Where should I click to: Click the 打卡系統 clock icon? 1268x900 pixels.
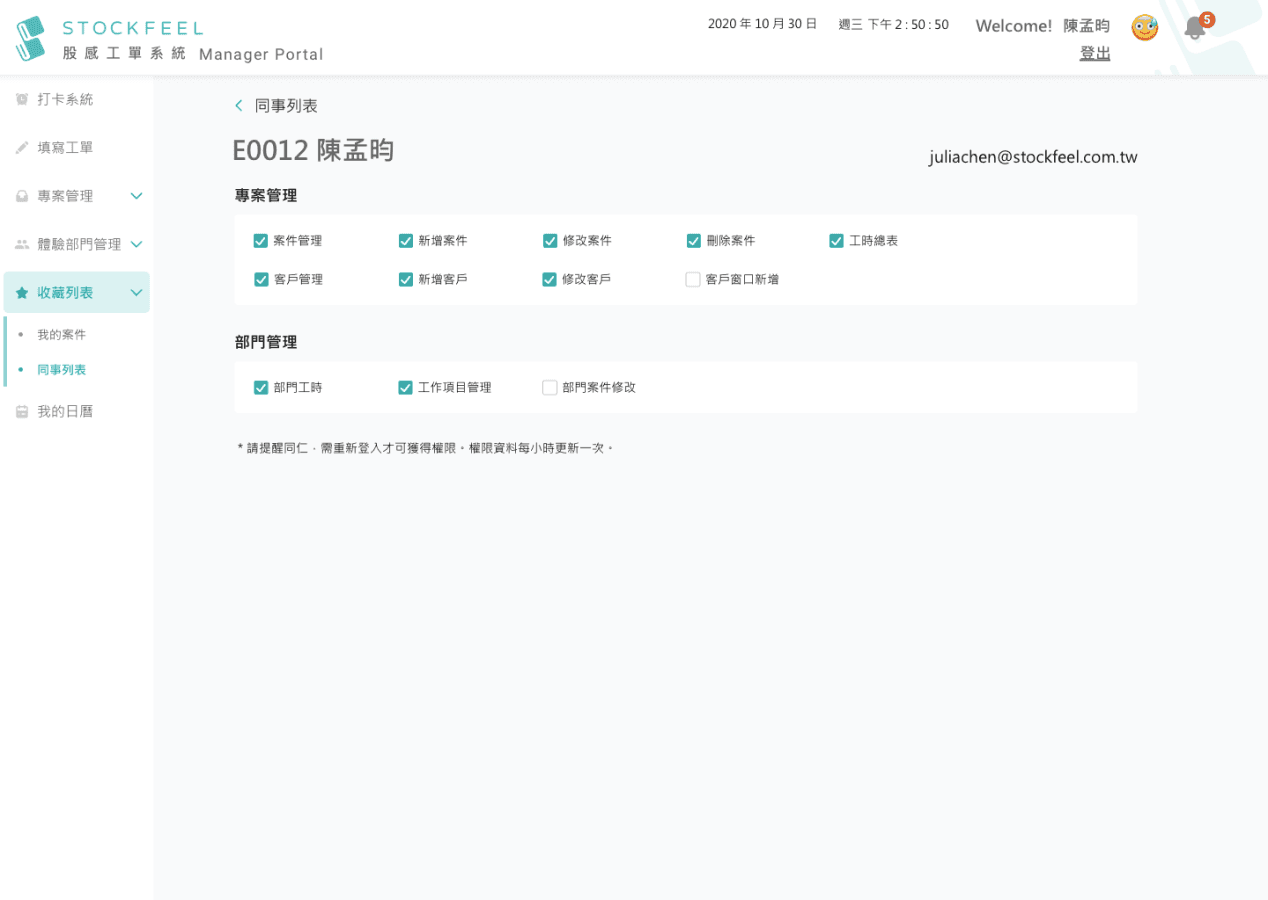coord(22,100)
